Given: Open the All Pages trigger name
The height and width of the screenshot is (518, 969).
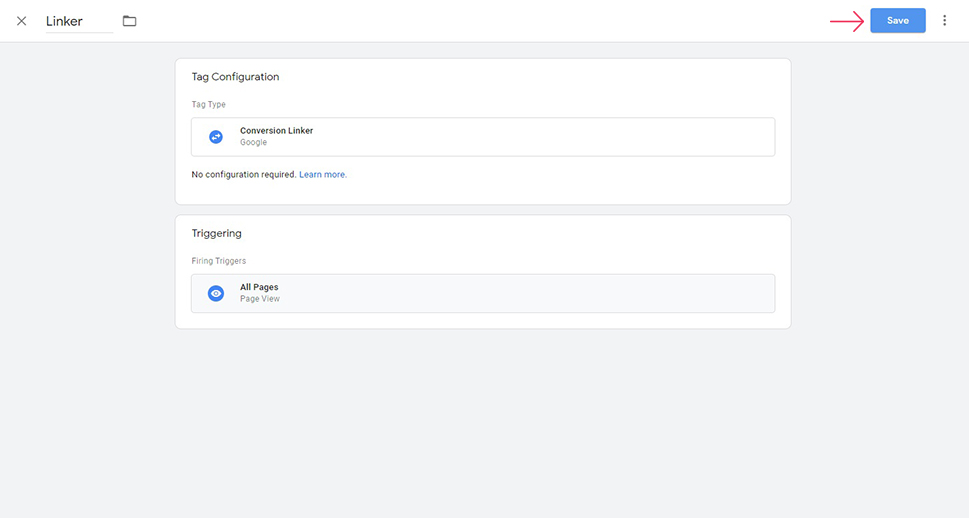Looking at the screenshot, I should click(x=259, y=287).
